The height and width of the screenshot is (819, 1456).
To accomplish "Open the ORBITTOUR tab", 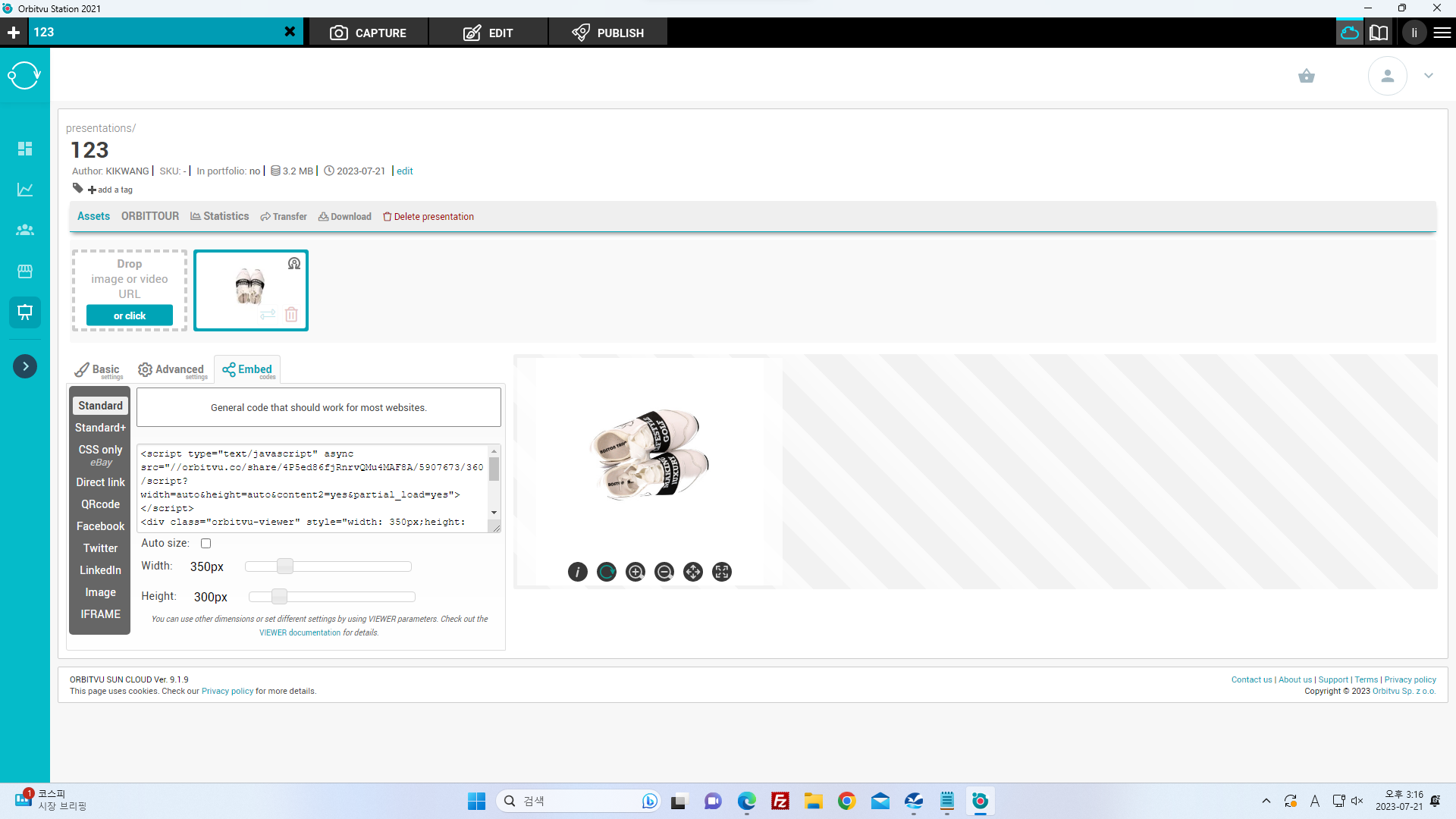I will click(x=150, y=216).
